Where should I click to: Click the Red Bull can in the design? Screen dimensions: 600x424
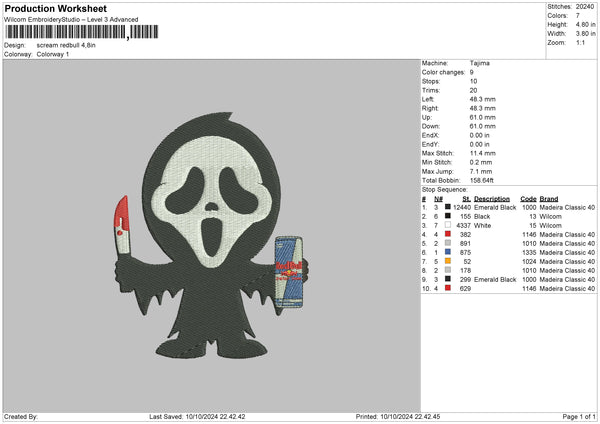(x=289, y=272)
